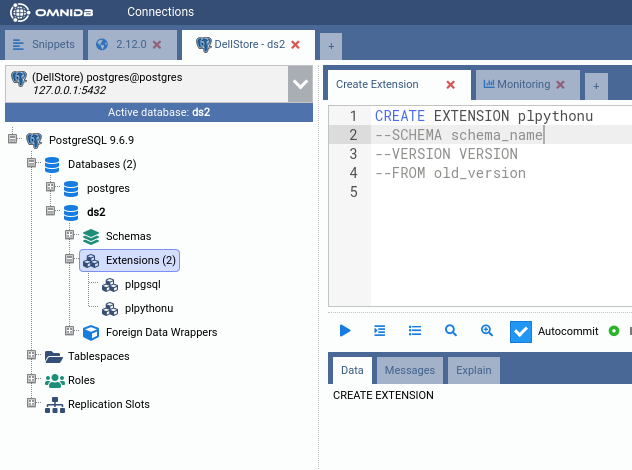Select the plpythonu extension in tree
The image size is (632, 470).
tap(149, 308)
